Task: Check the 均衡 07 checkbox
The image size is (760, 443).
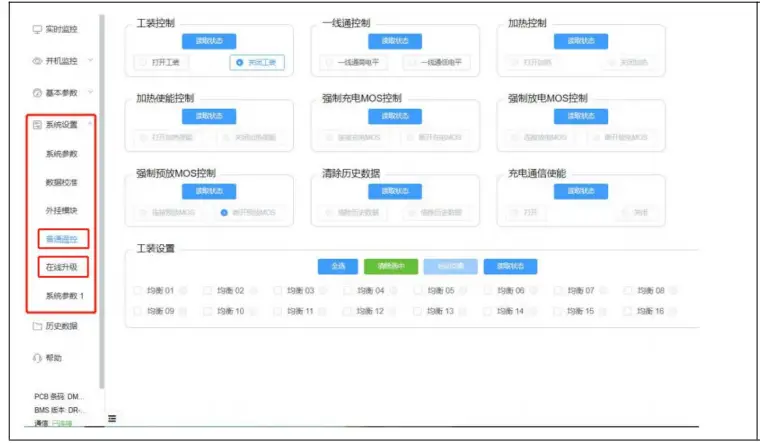Action: coord(558,291)
